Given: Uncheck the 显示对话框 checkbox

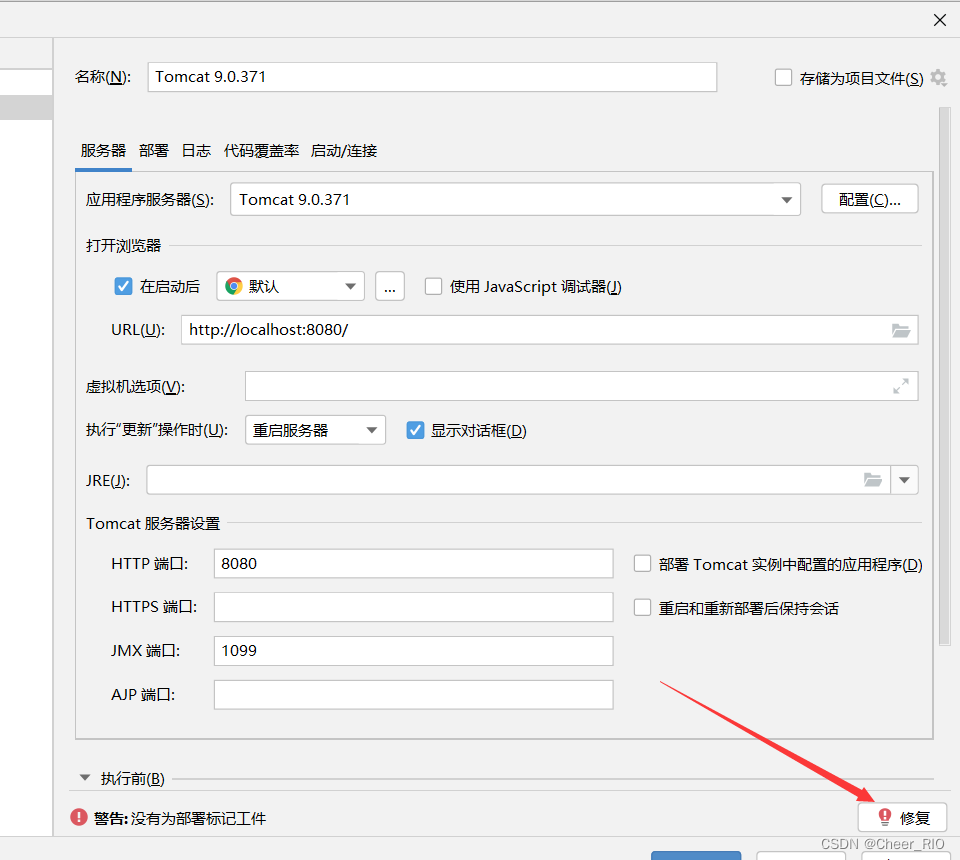Looking at the screenshot, I should [x=415, y=430].
